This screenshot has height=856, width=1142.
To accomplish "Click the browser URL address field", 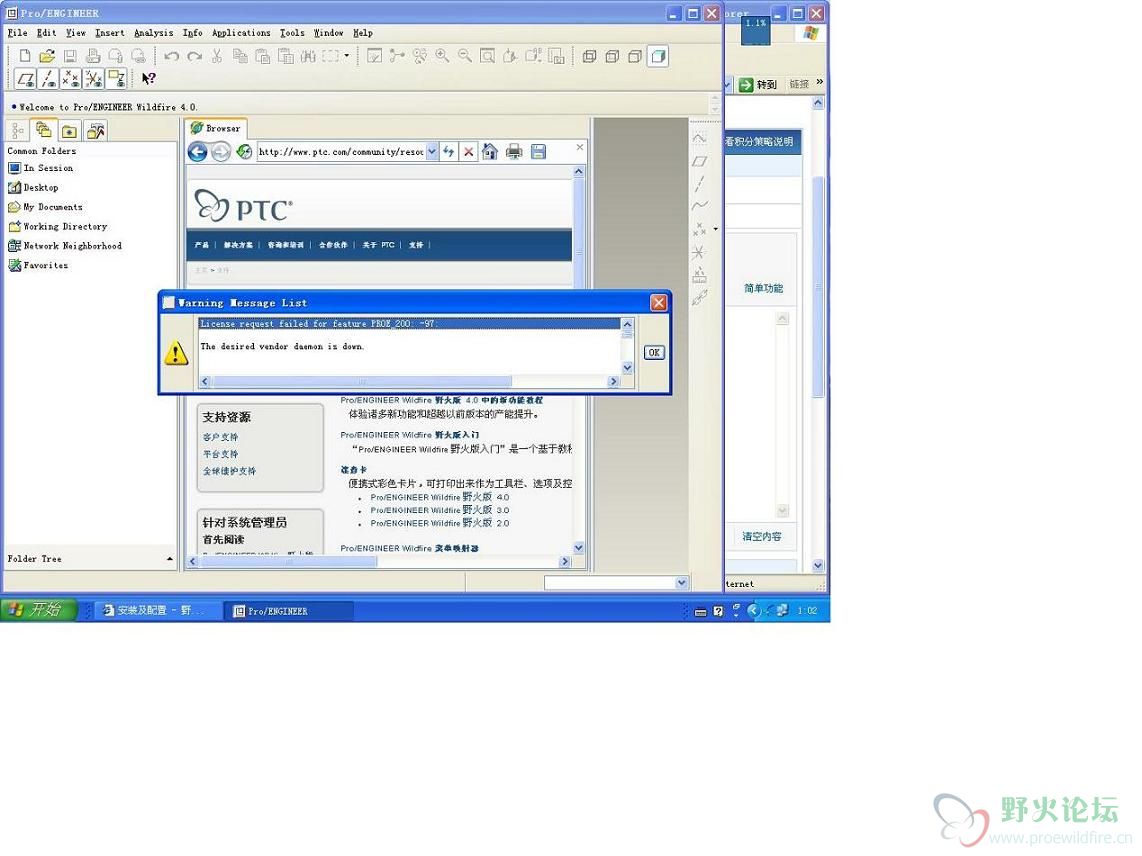I will click(341, 152).
